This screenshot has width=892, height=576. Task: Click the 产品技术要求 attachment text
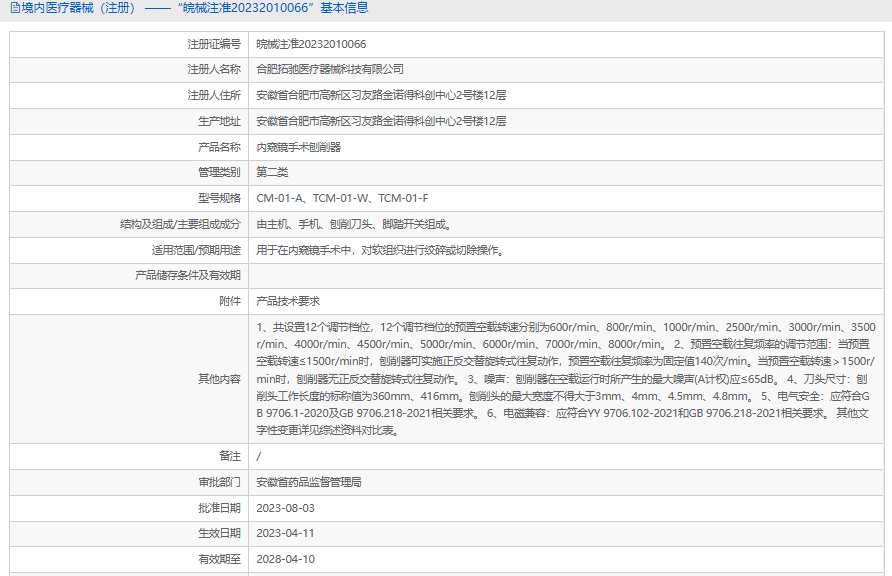[x=288, y=301]
